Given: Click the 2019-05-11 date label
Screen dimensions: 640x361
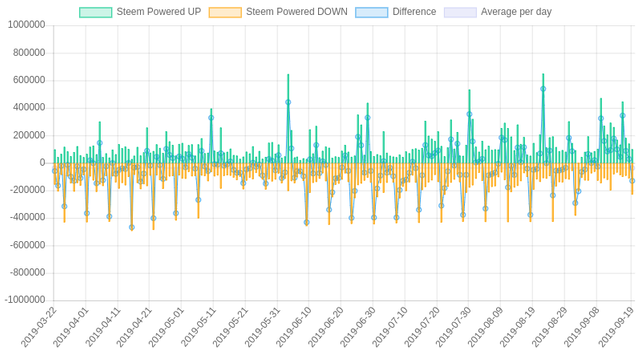Looking at the screenshot, I should point(198,328).
